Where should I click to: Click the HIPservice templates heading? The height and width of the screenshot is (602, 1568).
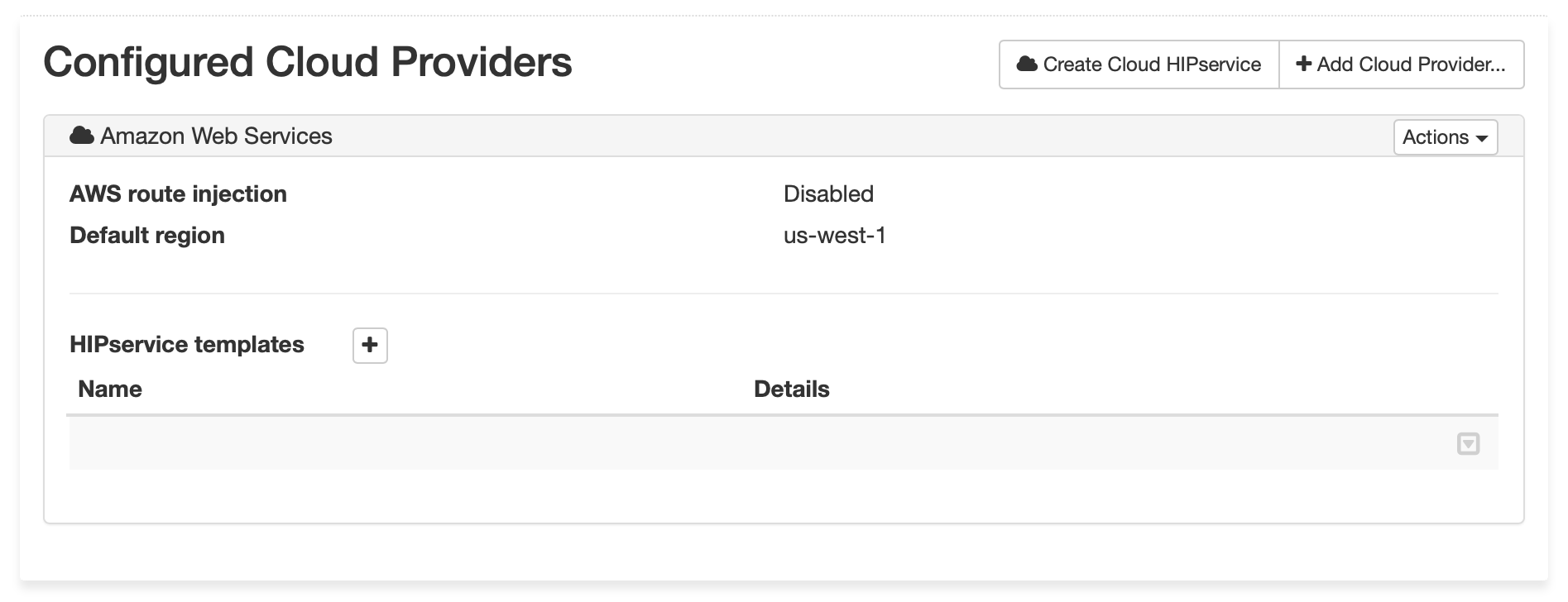click(187, 345)
